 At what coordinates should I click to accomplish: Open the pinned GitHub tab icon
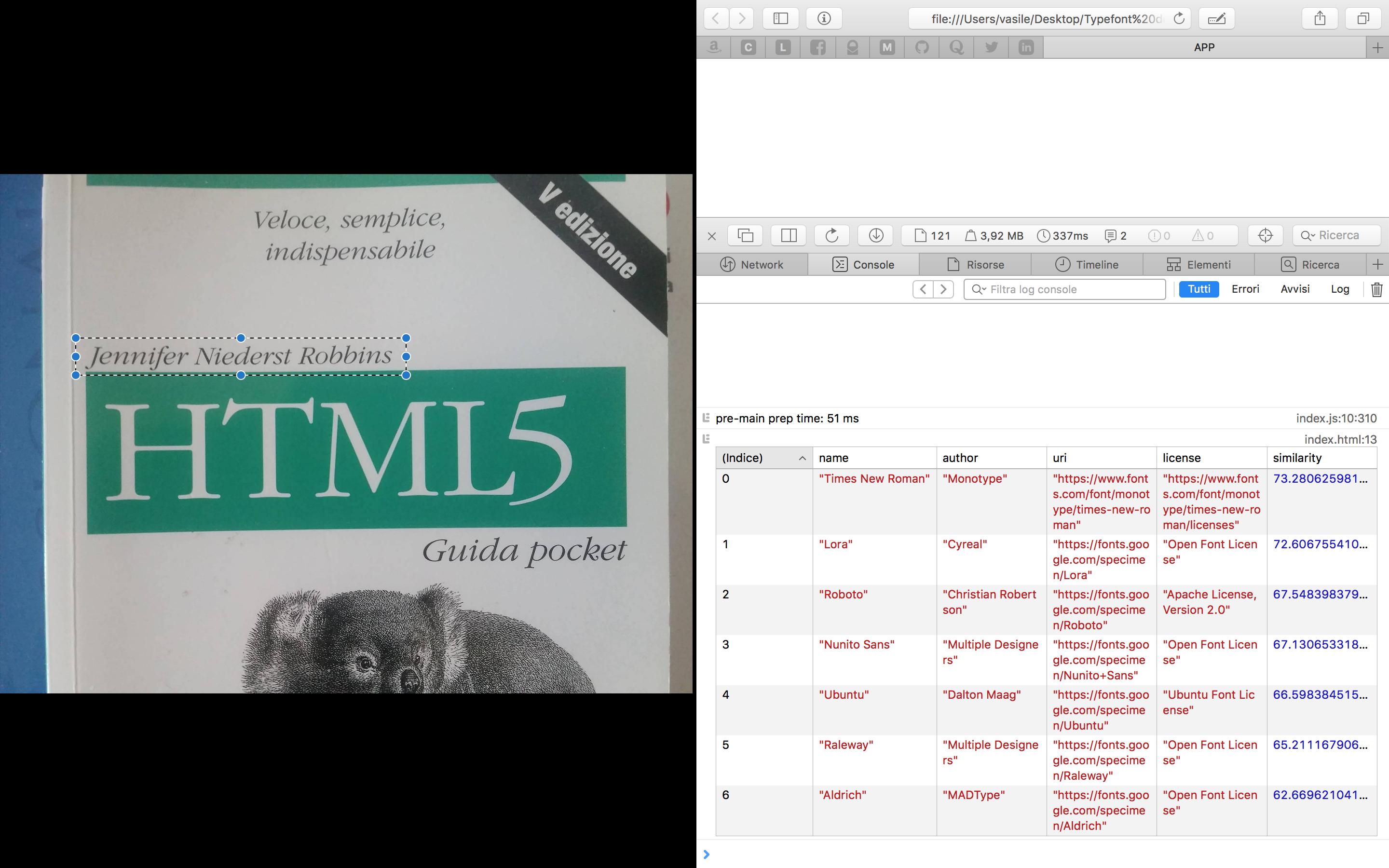(922, 48)
